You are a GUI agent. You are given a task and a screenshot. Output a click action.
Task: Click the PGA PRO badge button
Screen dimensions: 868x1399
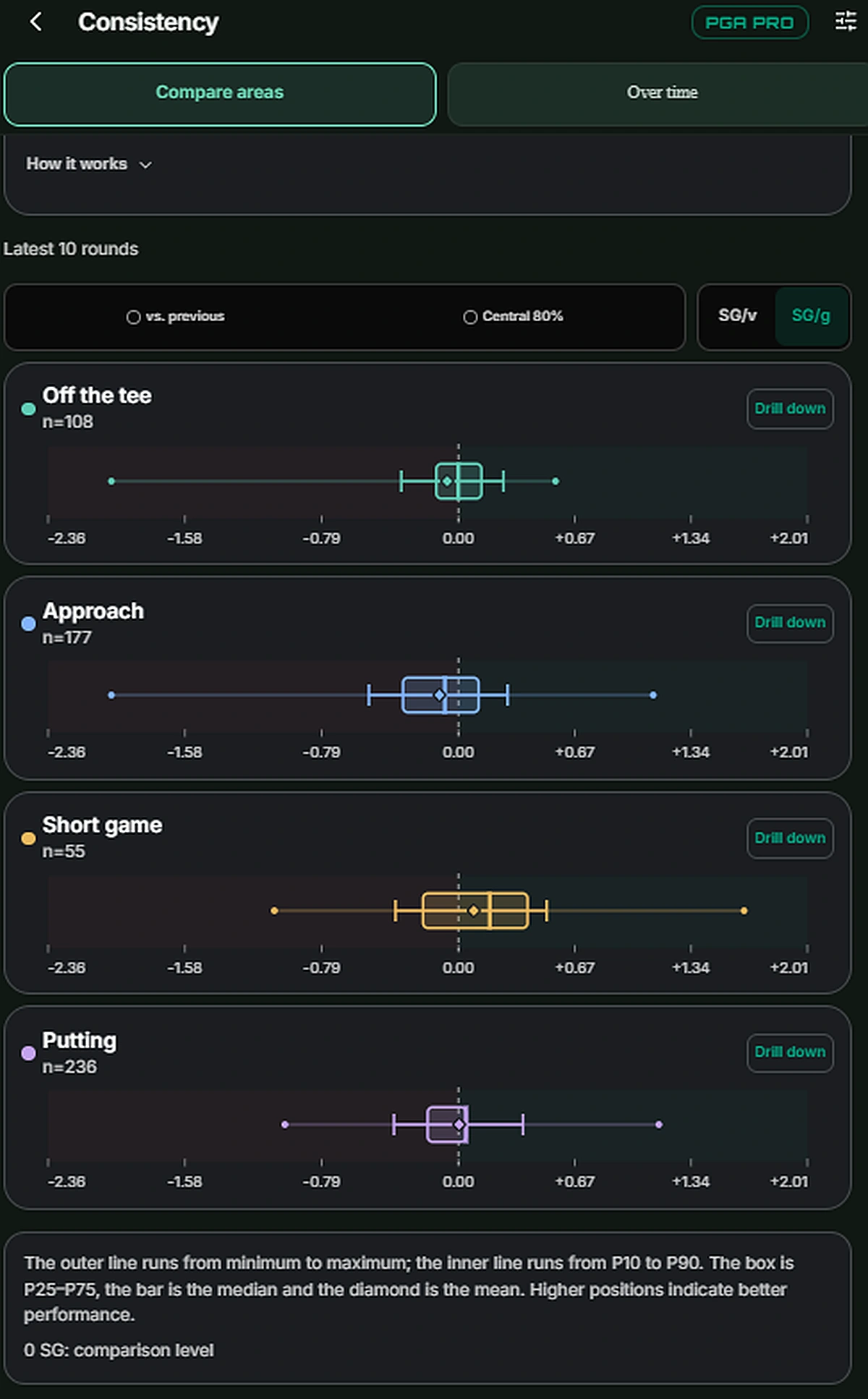point(749,22)
